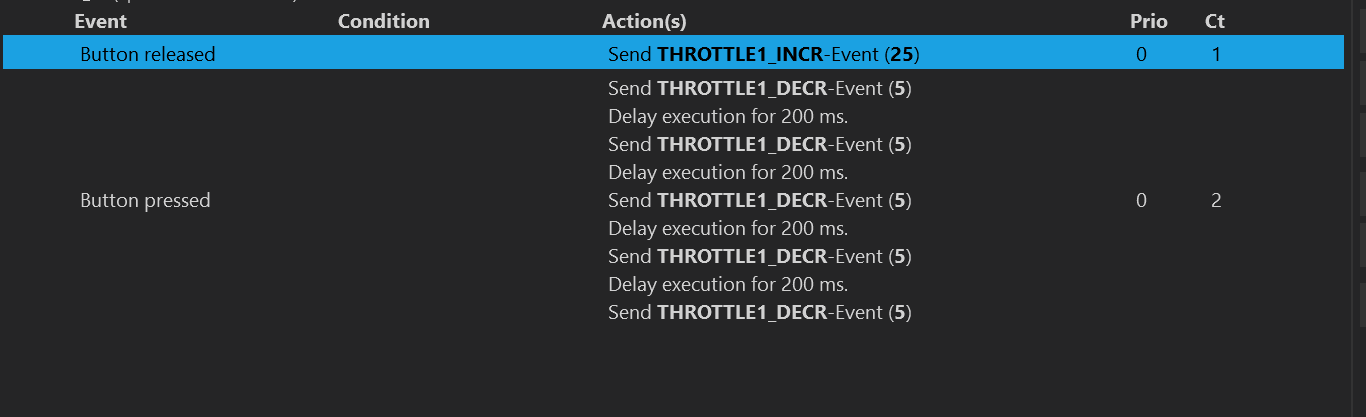Click the third THROTTLE1_DECR-Event action line

[x=759, y=200]
